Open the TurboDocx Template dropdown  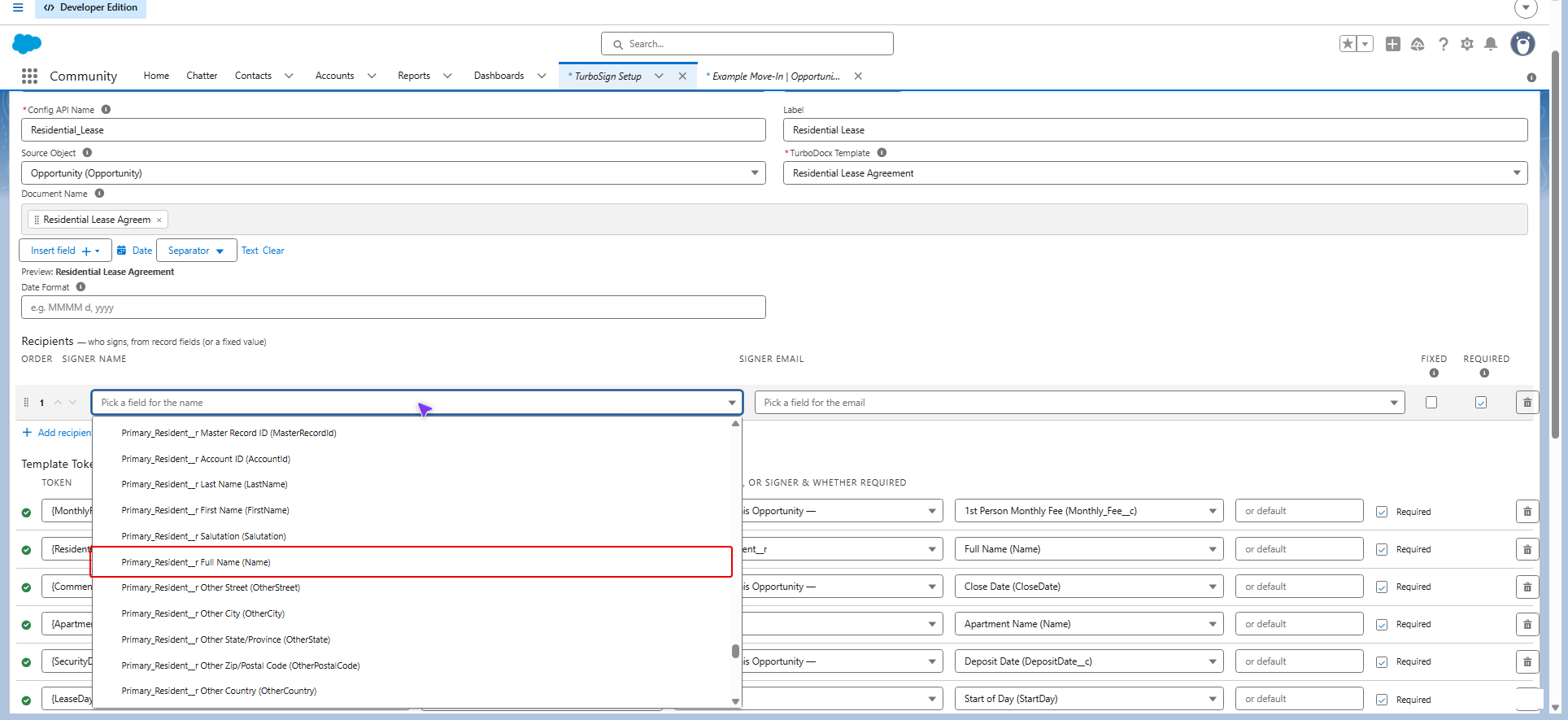[x=1155, y=172]
